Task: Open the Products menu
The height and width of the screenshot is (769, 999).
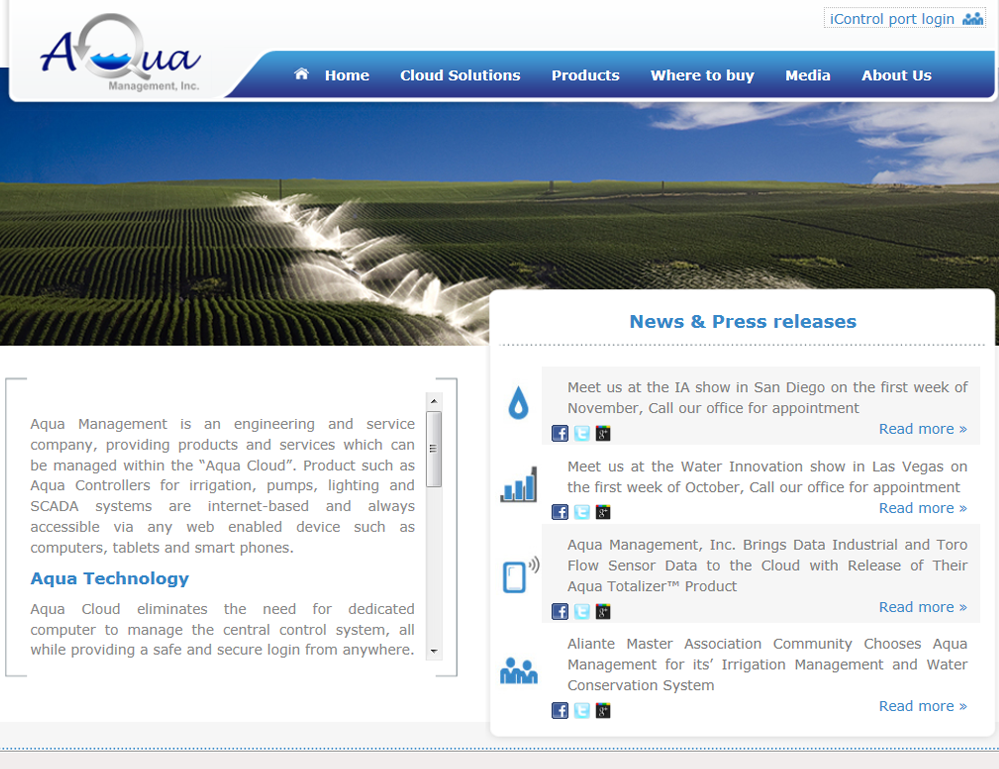Action: 586,75
